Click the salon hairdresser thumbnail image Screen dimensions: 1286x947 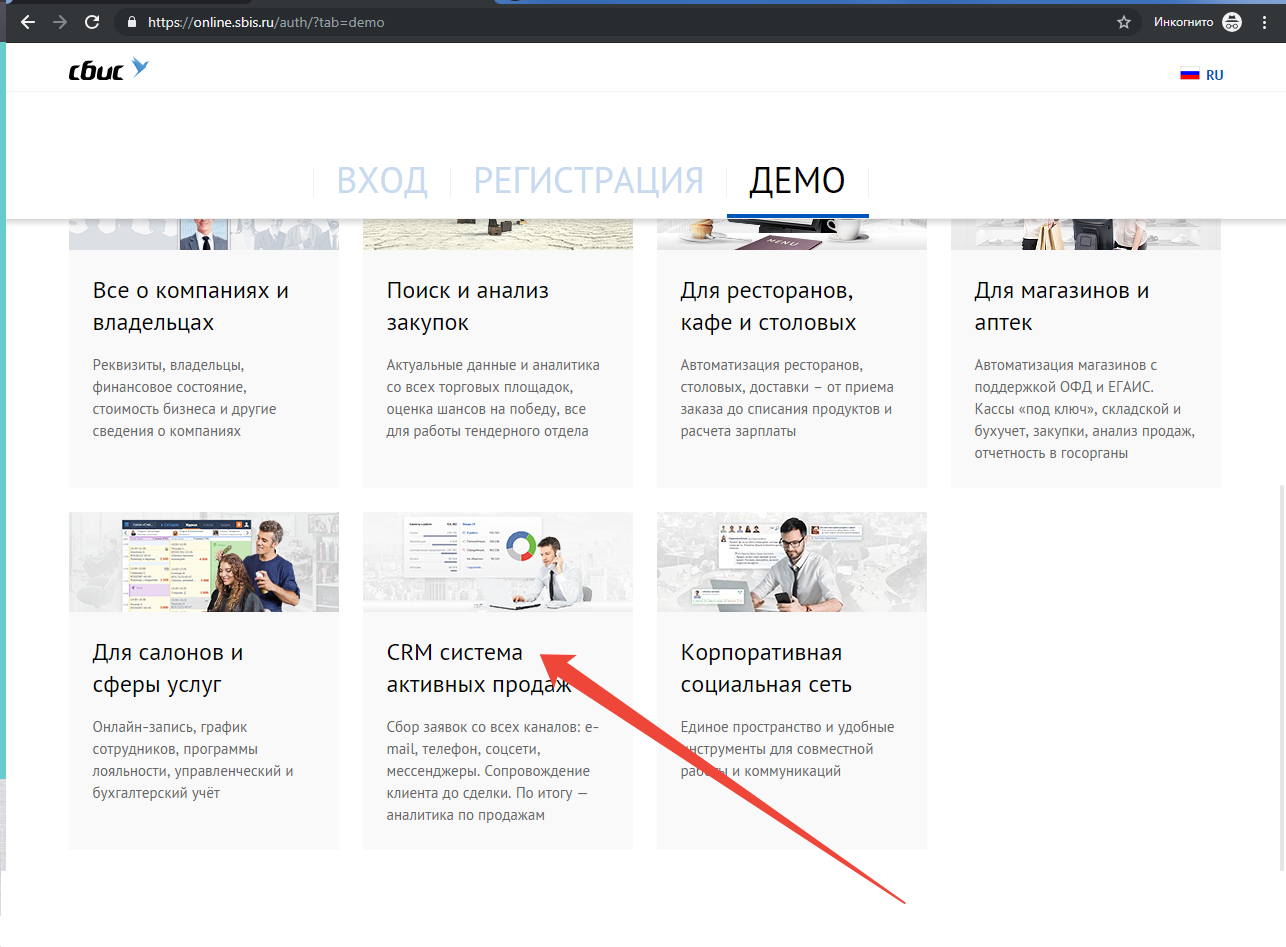(204, 562)
